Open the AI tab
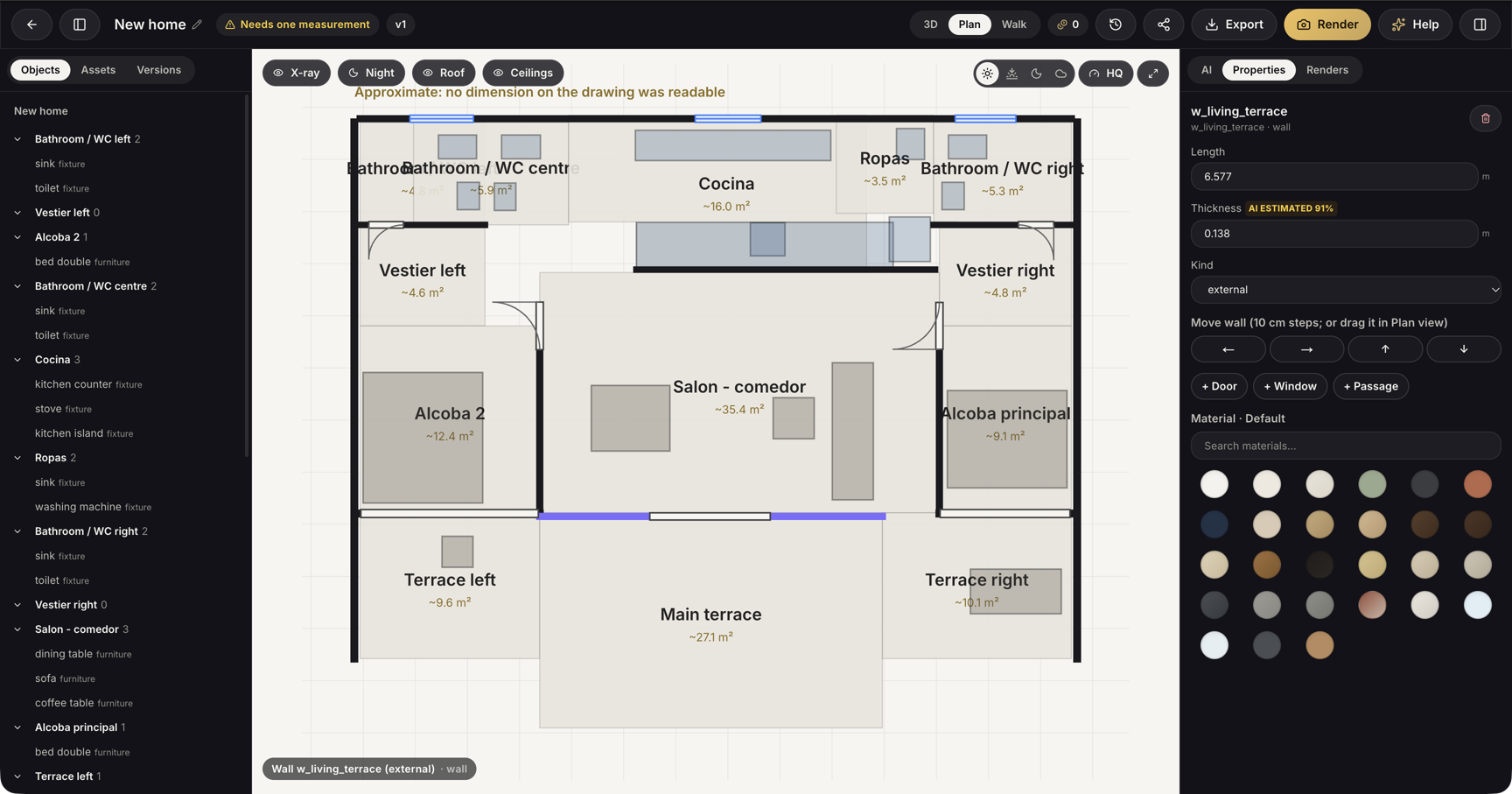The width and height of the screenshot is (1512, 794). point(1207,70)
